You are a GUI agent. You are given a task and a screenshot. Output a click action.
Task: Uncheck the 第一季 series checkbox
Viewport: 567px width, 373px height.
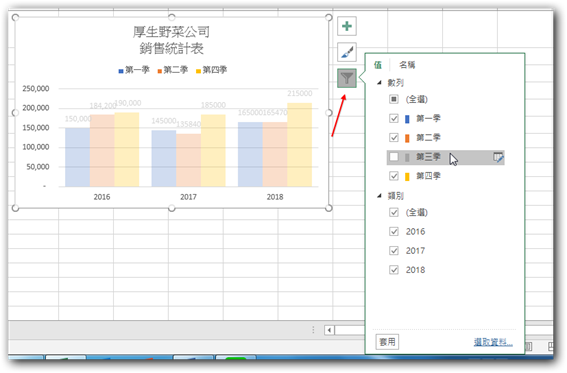pyautogui.click(x=394, y=118)
